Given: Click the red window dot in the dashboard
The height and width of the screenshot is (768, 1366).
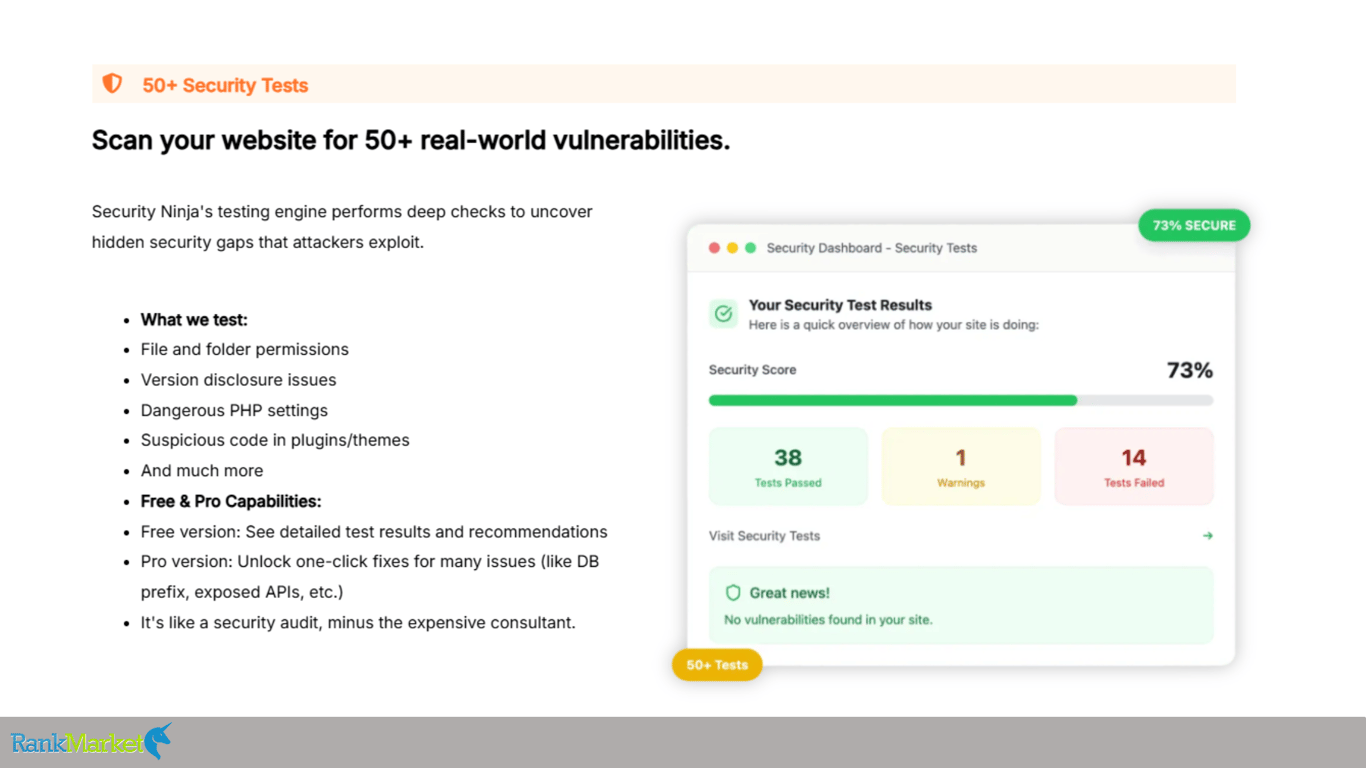Looking at the screenshot, I should [714, 248].
